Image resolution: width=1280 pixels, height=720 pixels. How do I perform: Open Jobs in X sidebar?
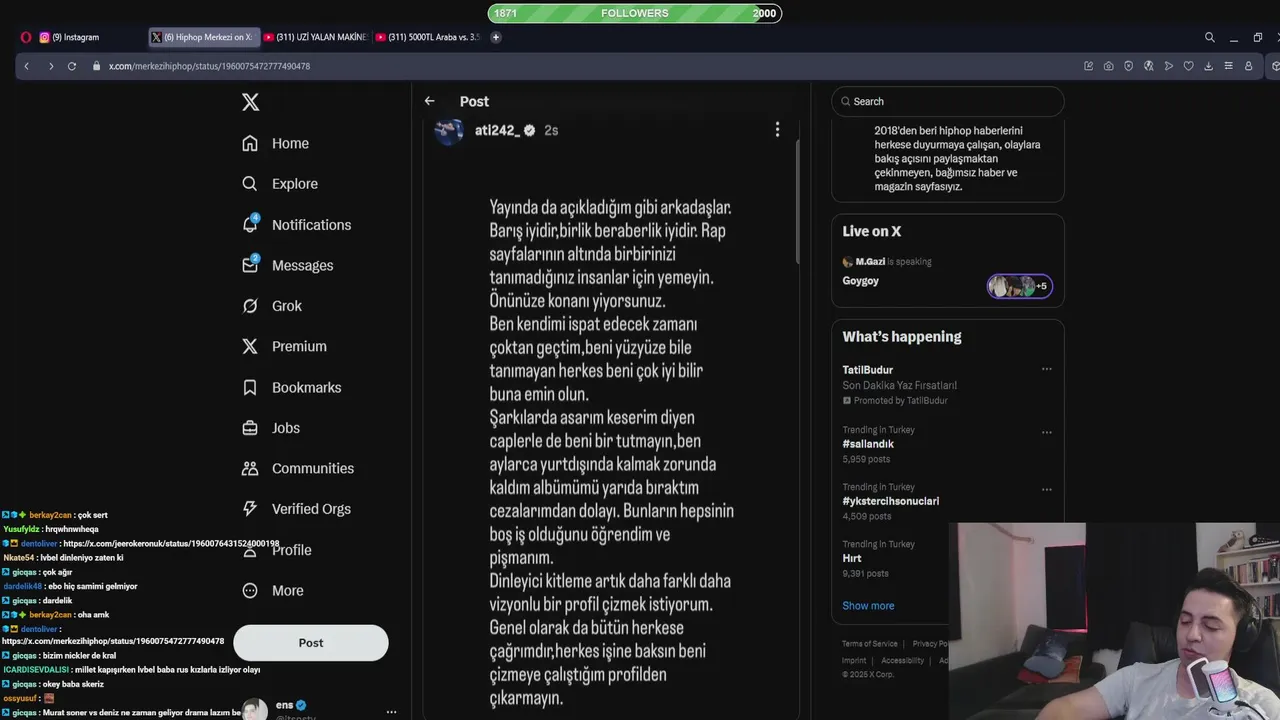click(271, 428)
